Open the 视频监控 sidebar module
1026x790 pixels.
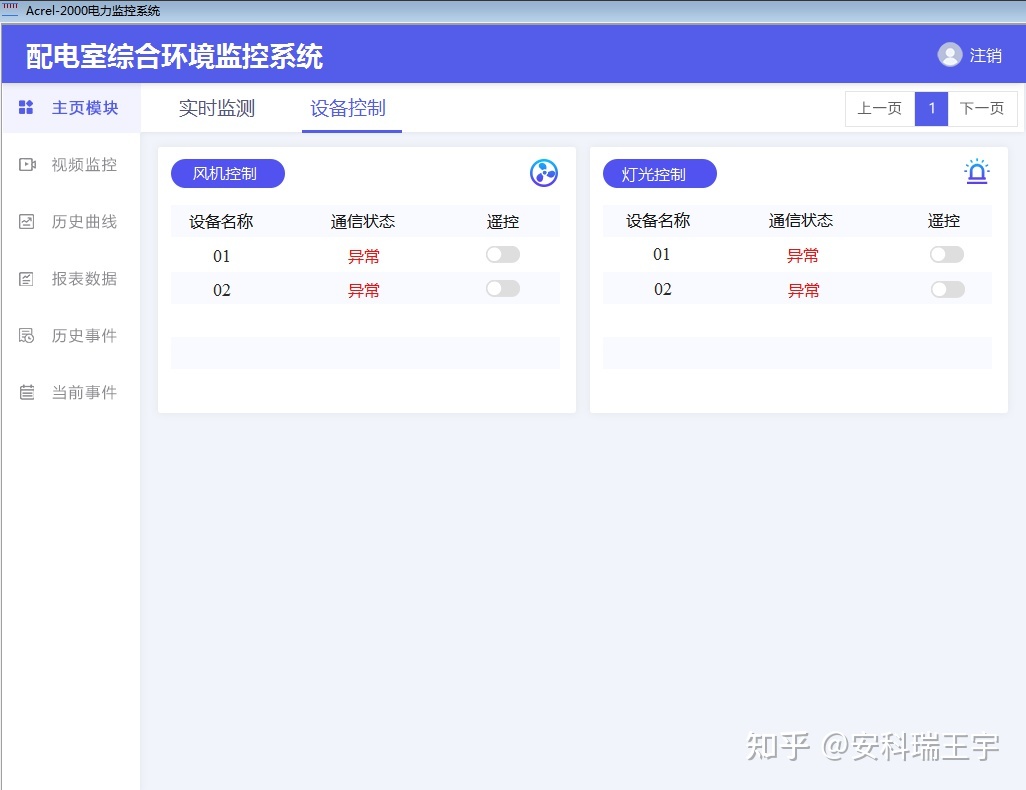point(83,164)
